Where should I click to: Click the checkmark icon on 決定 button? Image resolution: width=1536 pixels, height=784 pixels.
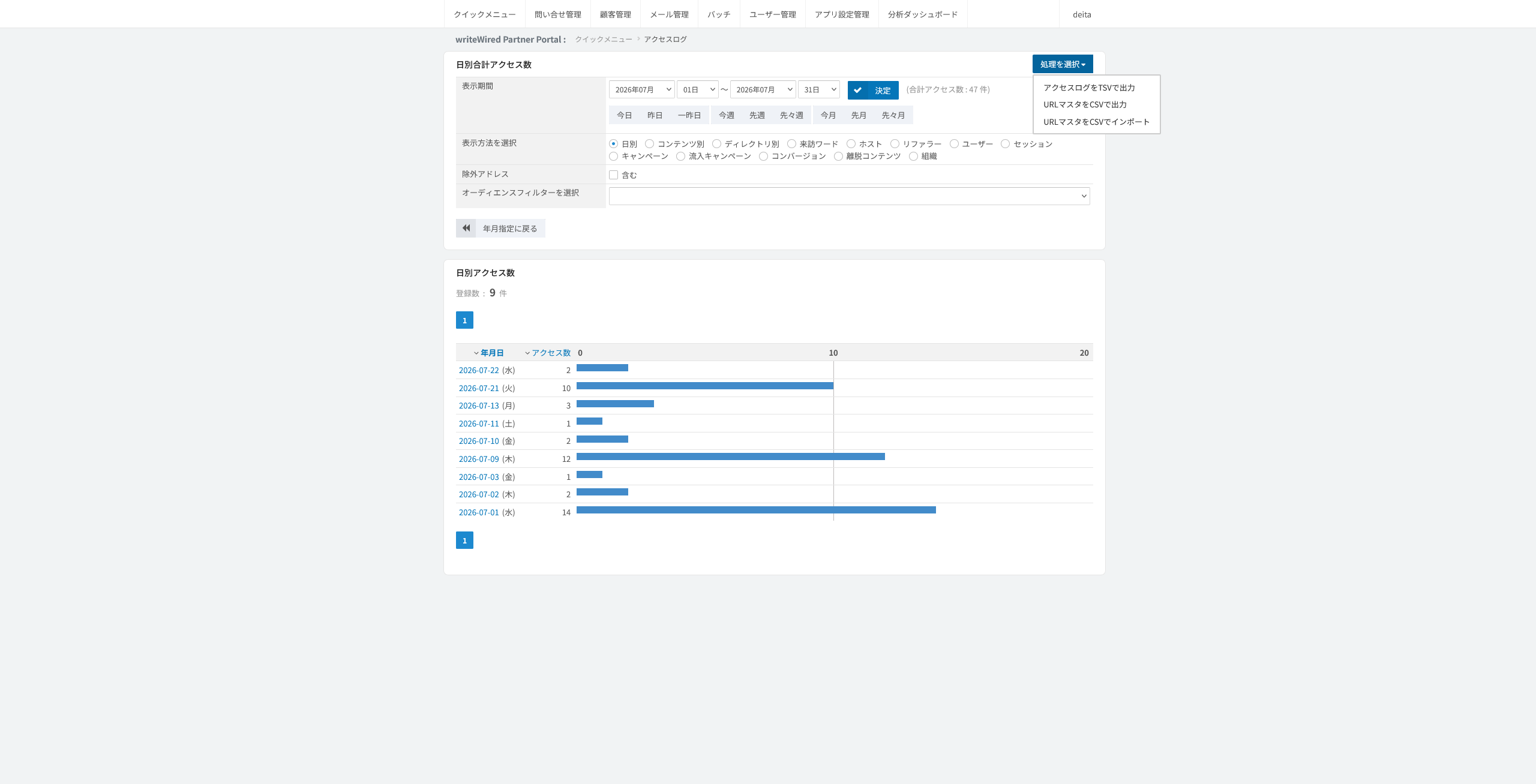coord(857,90)
